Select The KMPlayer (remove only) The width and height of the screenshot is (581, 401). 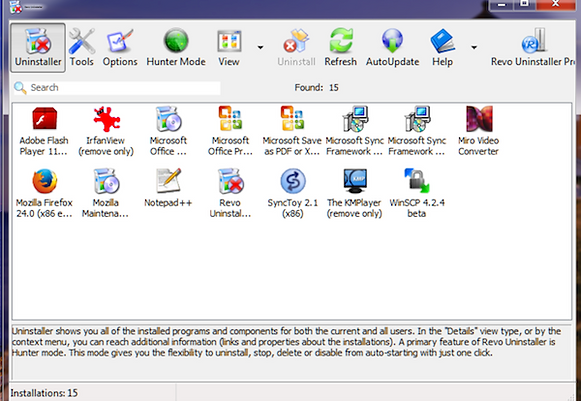[355, 193]
